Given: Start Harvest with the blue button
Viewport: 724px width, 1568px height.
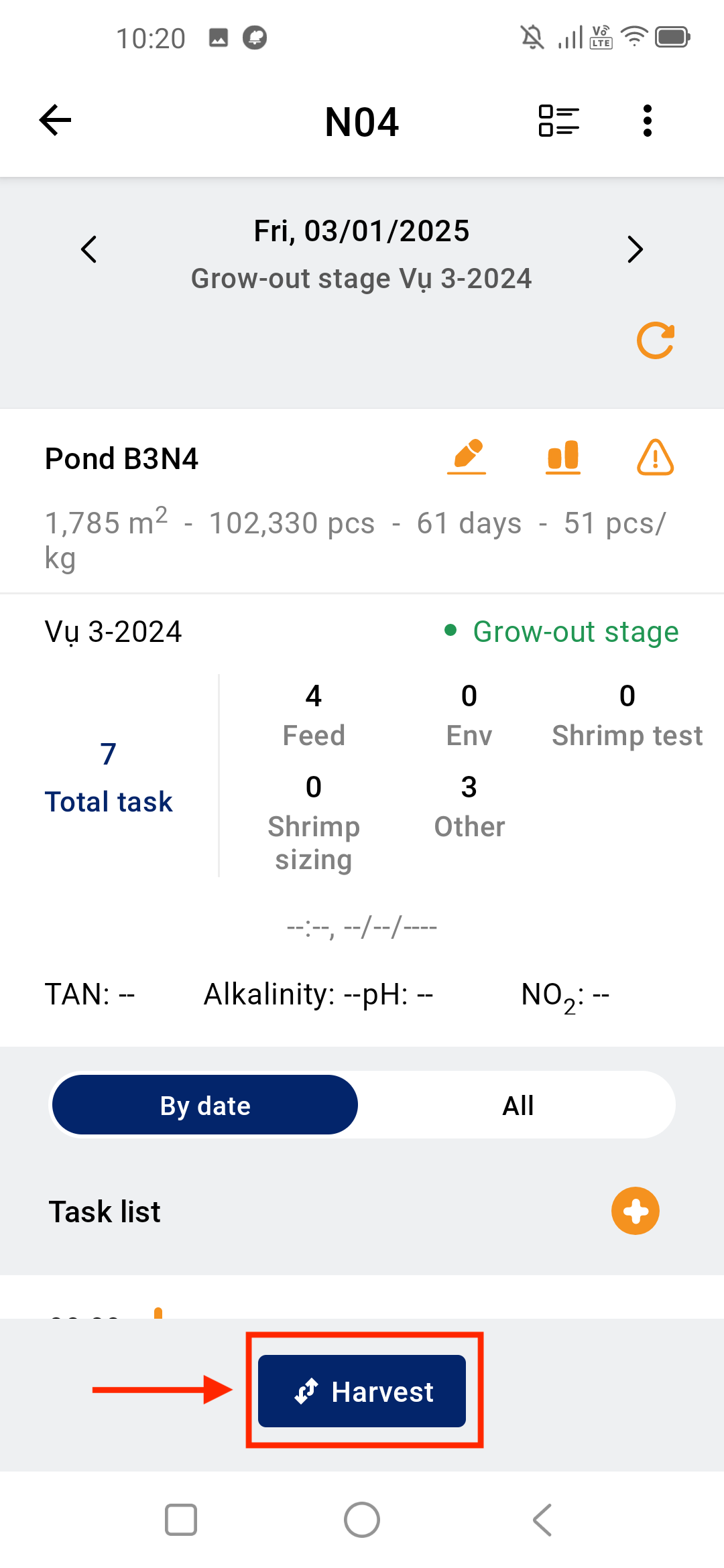Looking at the screenshot, I should pos(362,1391).
